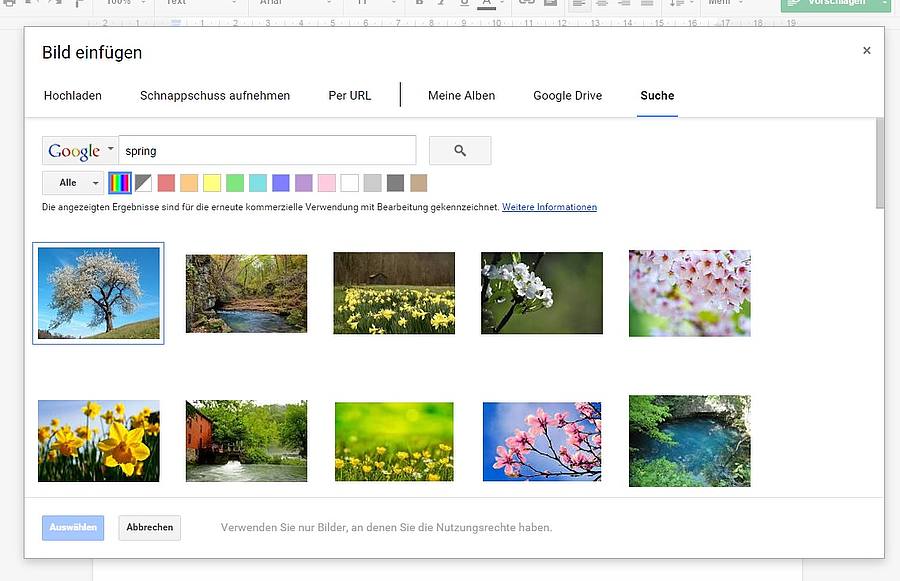900x581 pixels.
Task: Filter images by pink color
Action: 327,183
